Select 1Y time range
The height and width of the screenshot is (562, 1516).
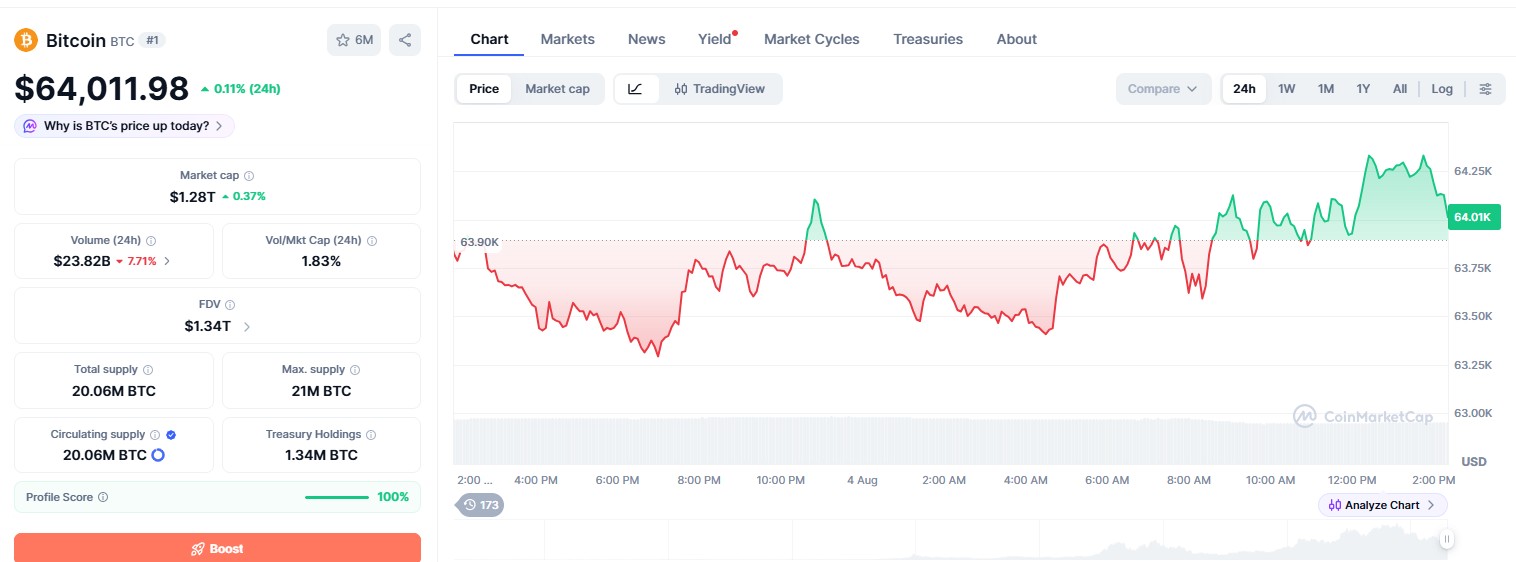(x=1363, y=89)
